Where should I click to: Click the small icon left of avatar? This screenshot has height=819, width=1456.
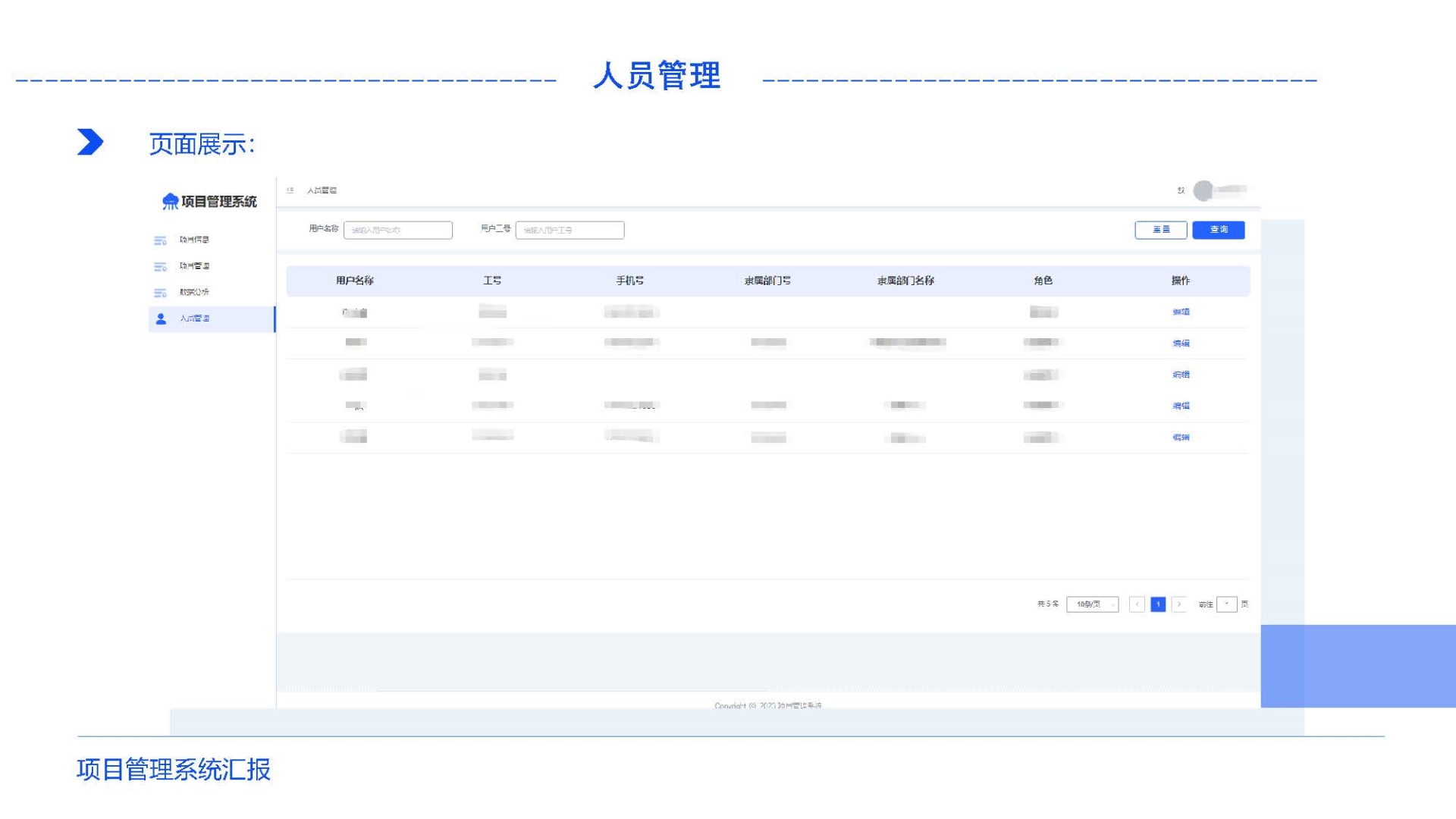pos(1181,190)
